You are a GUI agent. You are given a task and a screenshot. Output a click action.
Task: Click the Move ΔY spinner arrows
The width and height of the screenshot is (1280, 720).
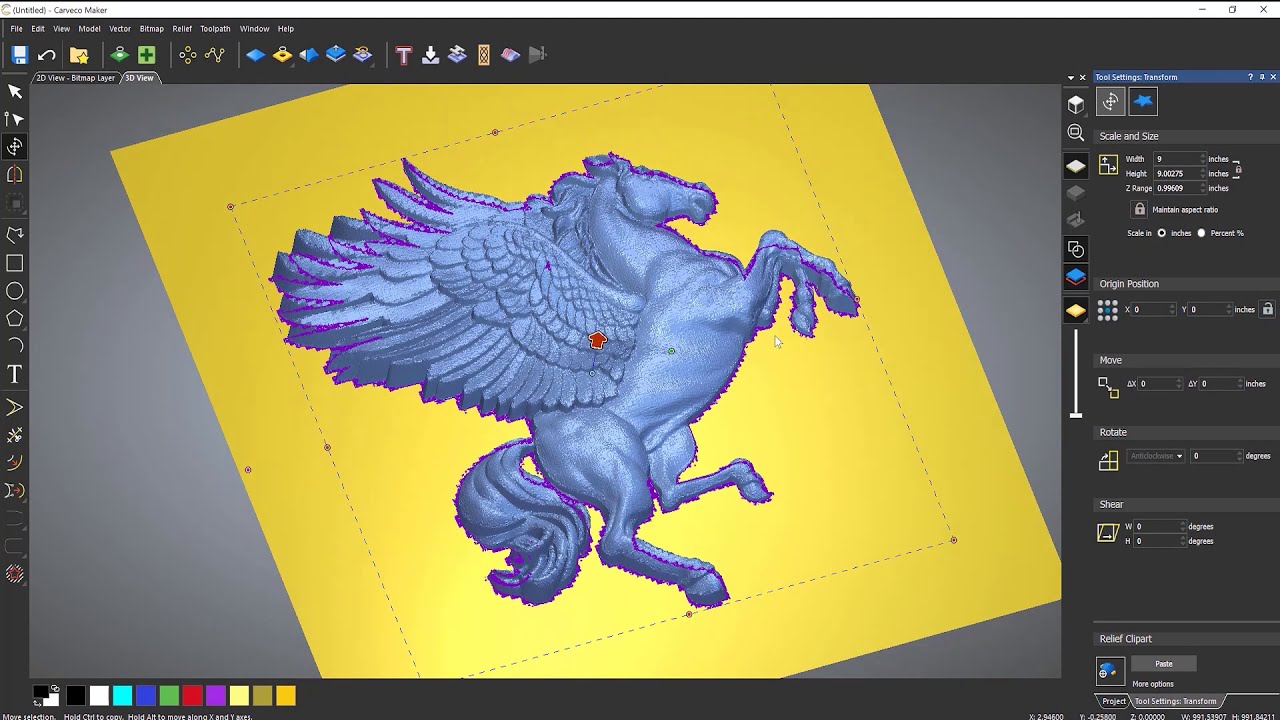coord(1240,384)
